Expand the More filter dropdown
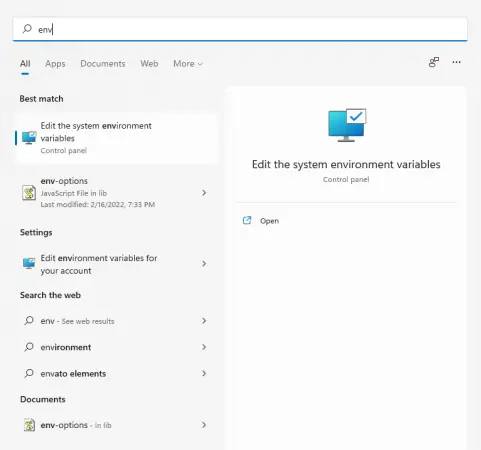The width and height of the screenshot is (481, 450). (188, 64)
